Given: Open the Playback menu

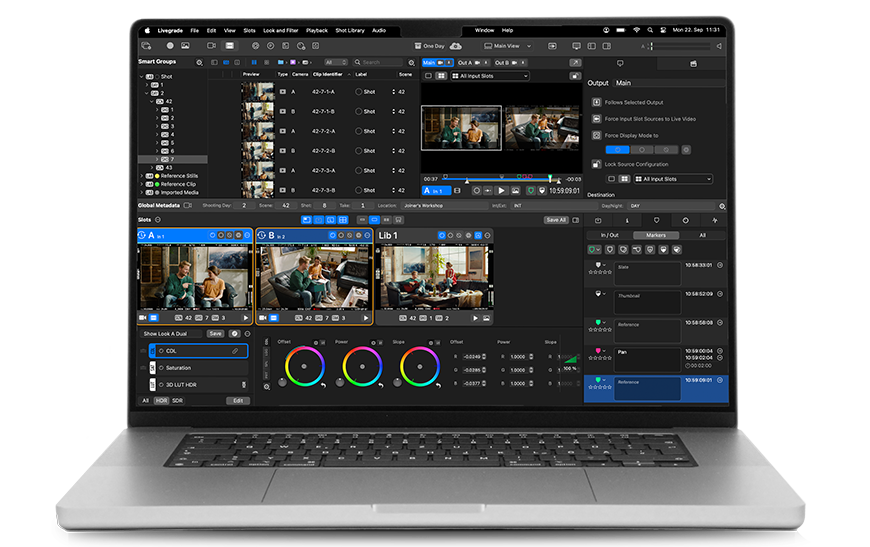Looking at the screenshot, I should pos(317,31).
